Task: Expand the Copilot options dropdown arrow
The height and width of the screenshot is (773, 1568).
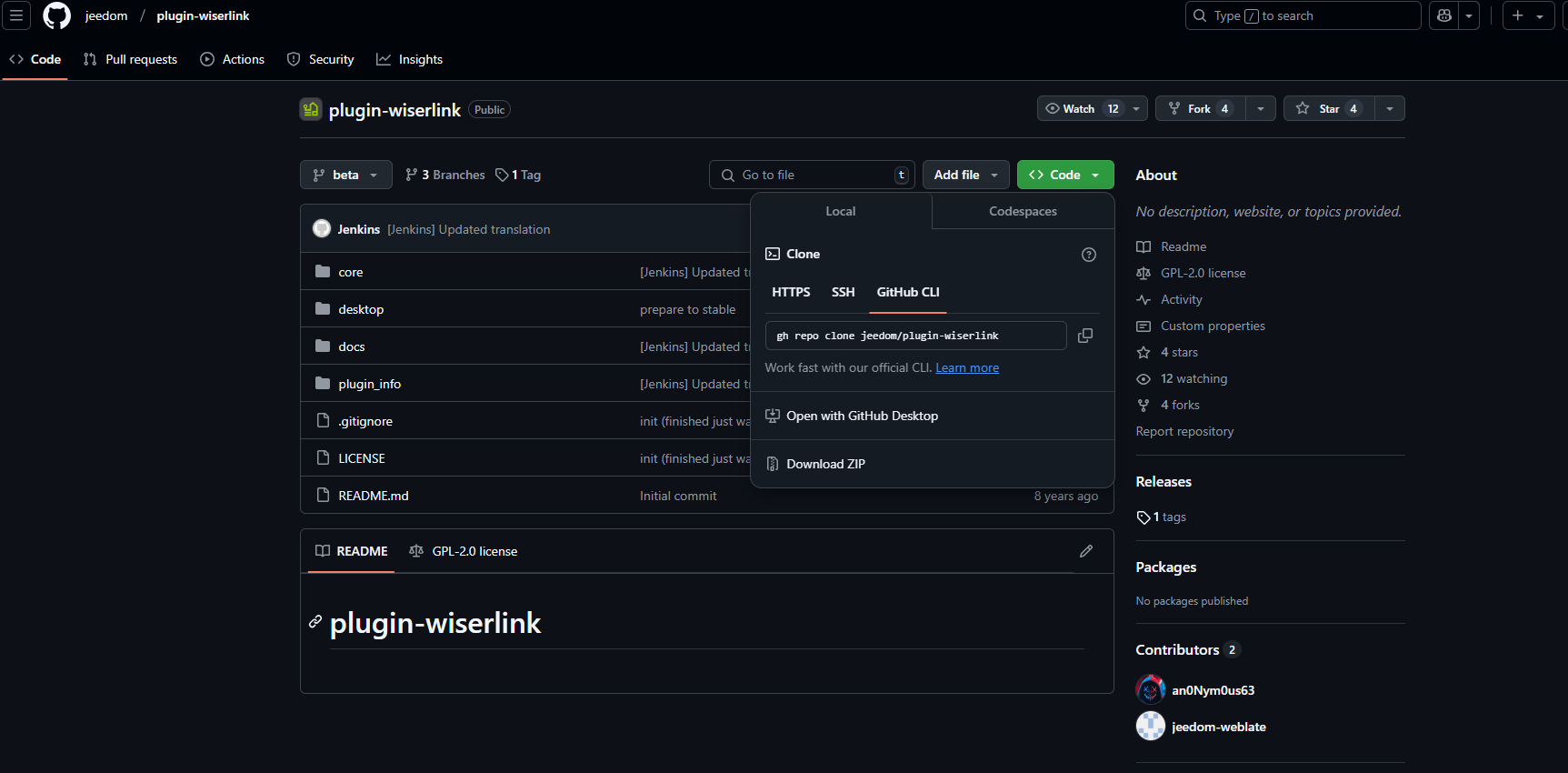Action: (1470, 15)
